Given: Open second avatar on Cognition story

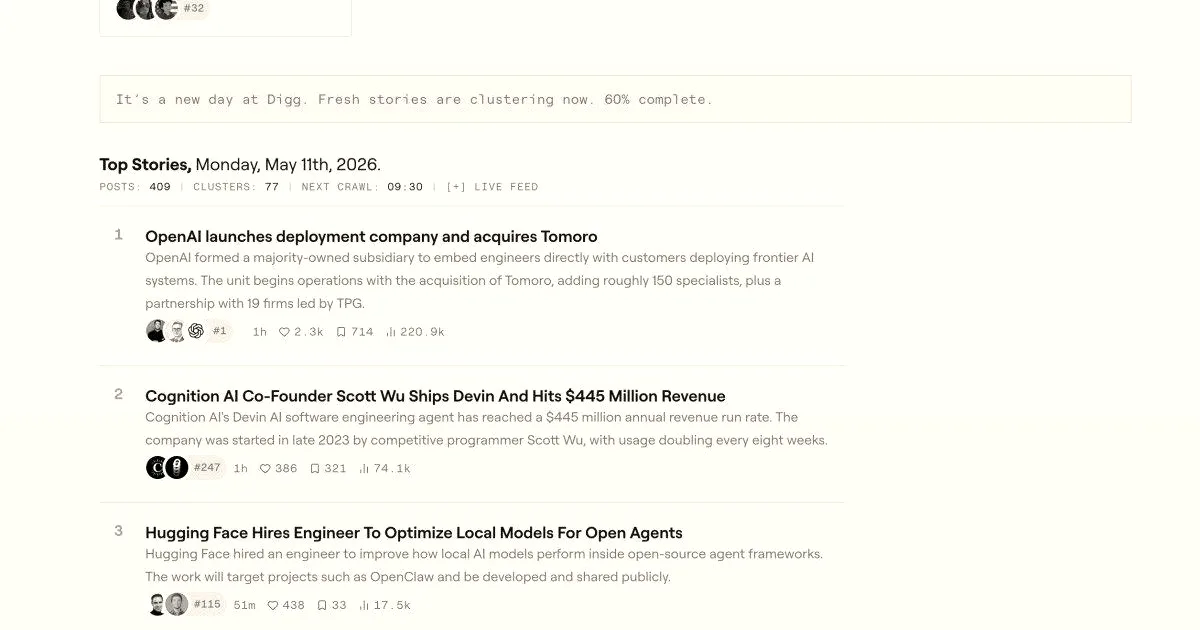Looking at the screenshot, I should [177, 467].
